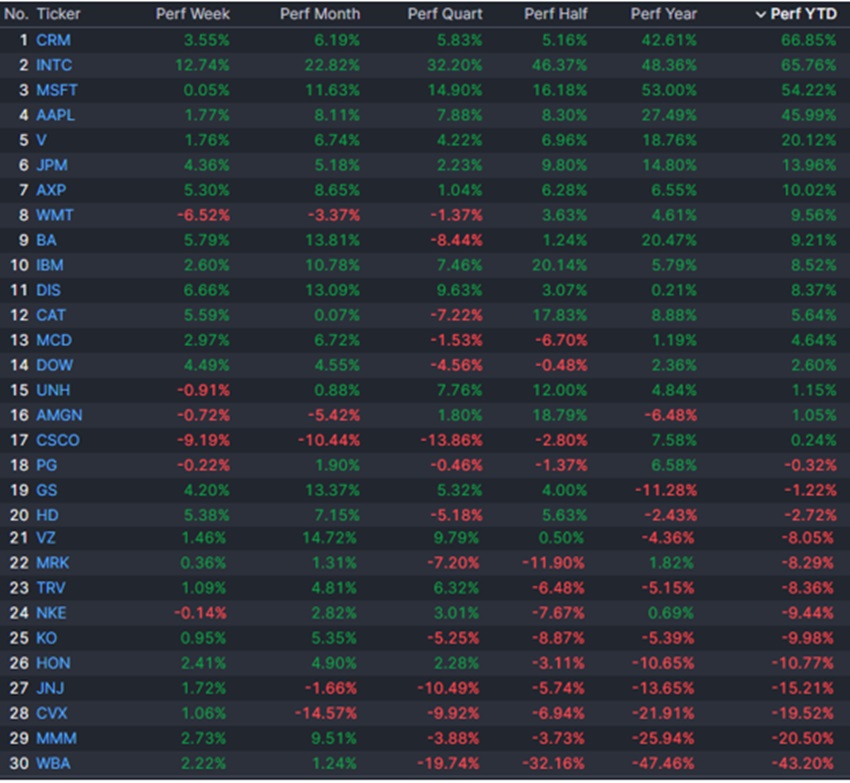Sort by the Perf Week column header
This screenshot has height=783, width=850.
pos(192,14)
